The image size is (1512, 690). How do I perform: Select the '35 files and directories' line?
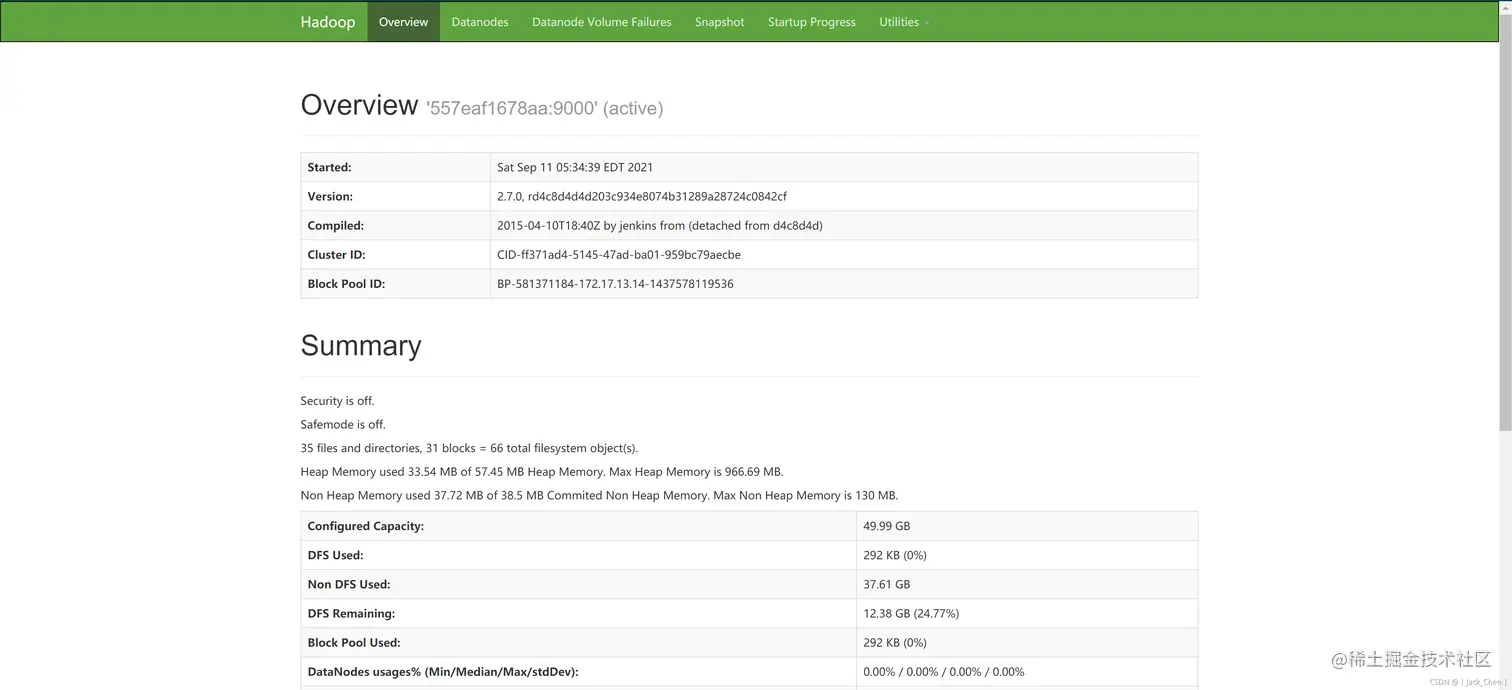pos(469,448)
